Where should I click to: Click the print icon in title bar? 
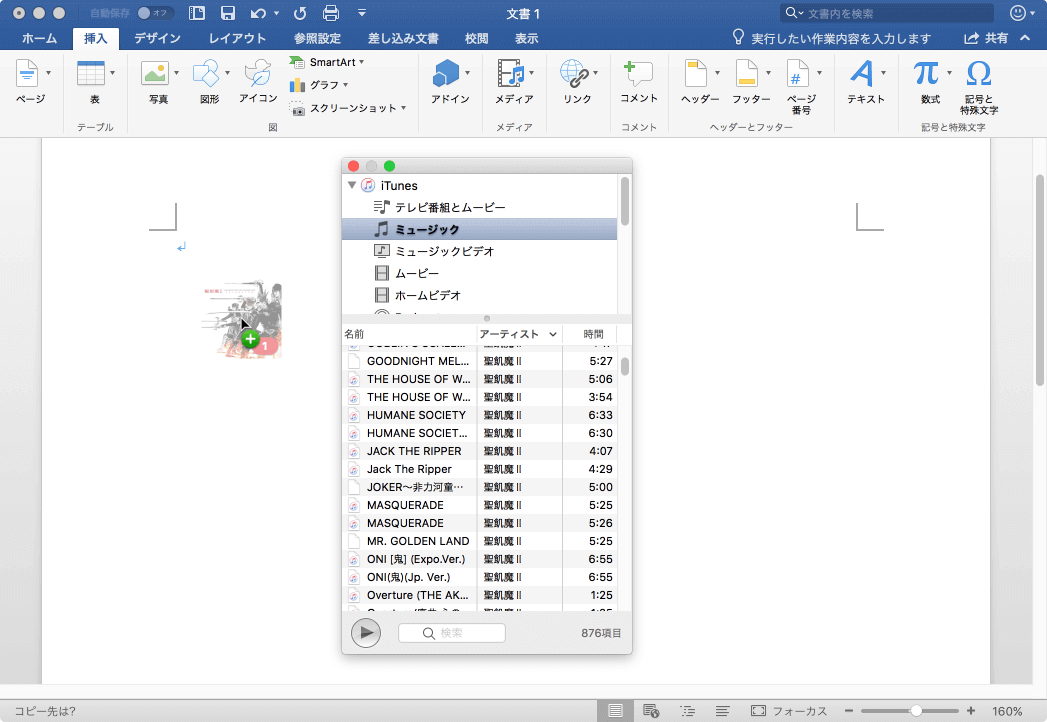tap(331, 13)
